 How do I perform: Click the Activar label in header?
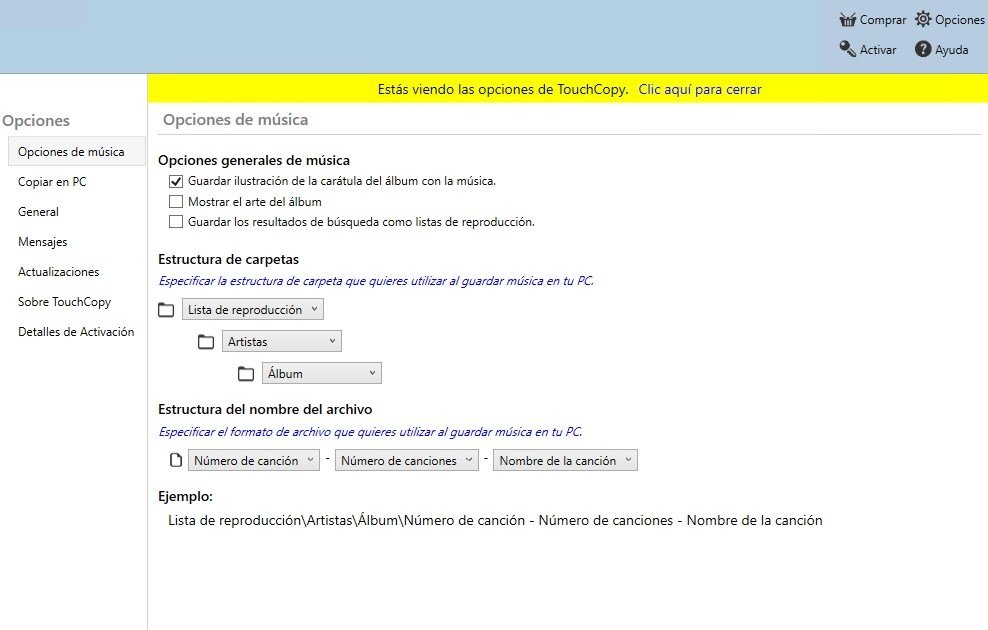(x=878, y=50)
